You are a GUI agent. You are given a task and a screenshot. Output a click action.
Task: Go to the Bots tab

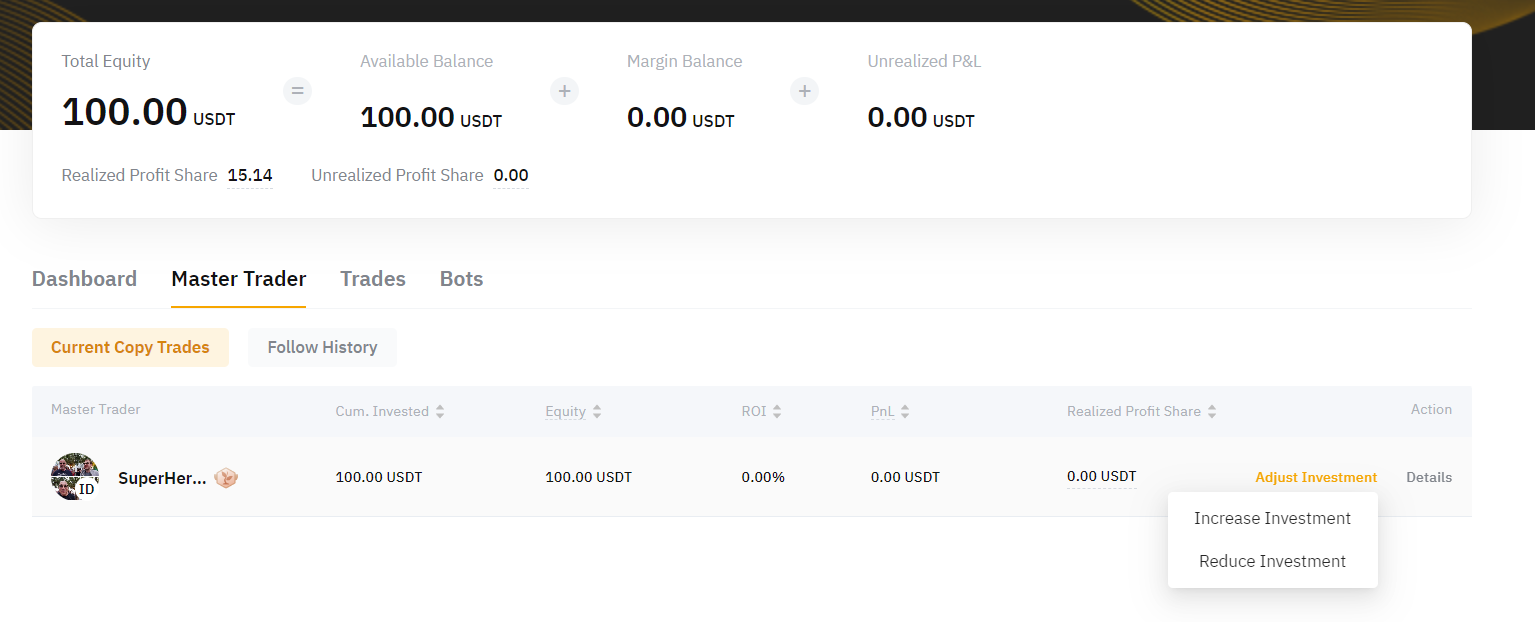(461, 279)
